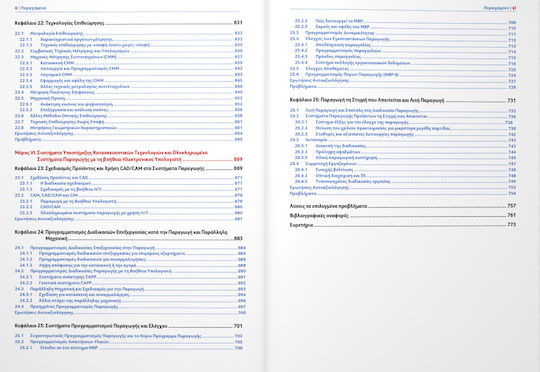Image resolution: width=540 pixels, height=372 pixels.
Task: Click 'Ερωτήσεις Ανασκόπησης' entry of chapter 23
Action: 128,219
